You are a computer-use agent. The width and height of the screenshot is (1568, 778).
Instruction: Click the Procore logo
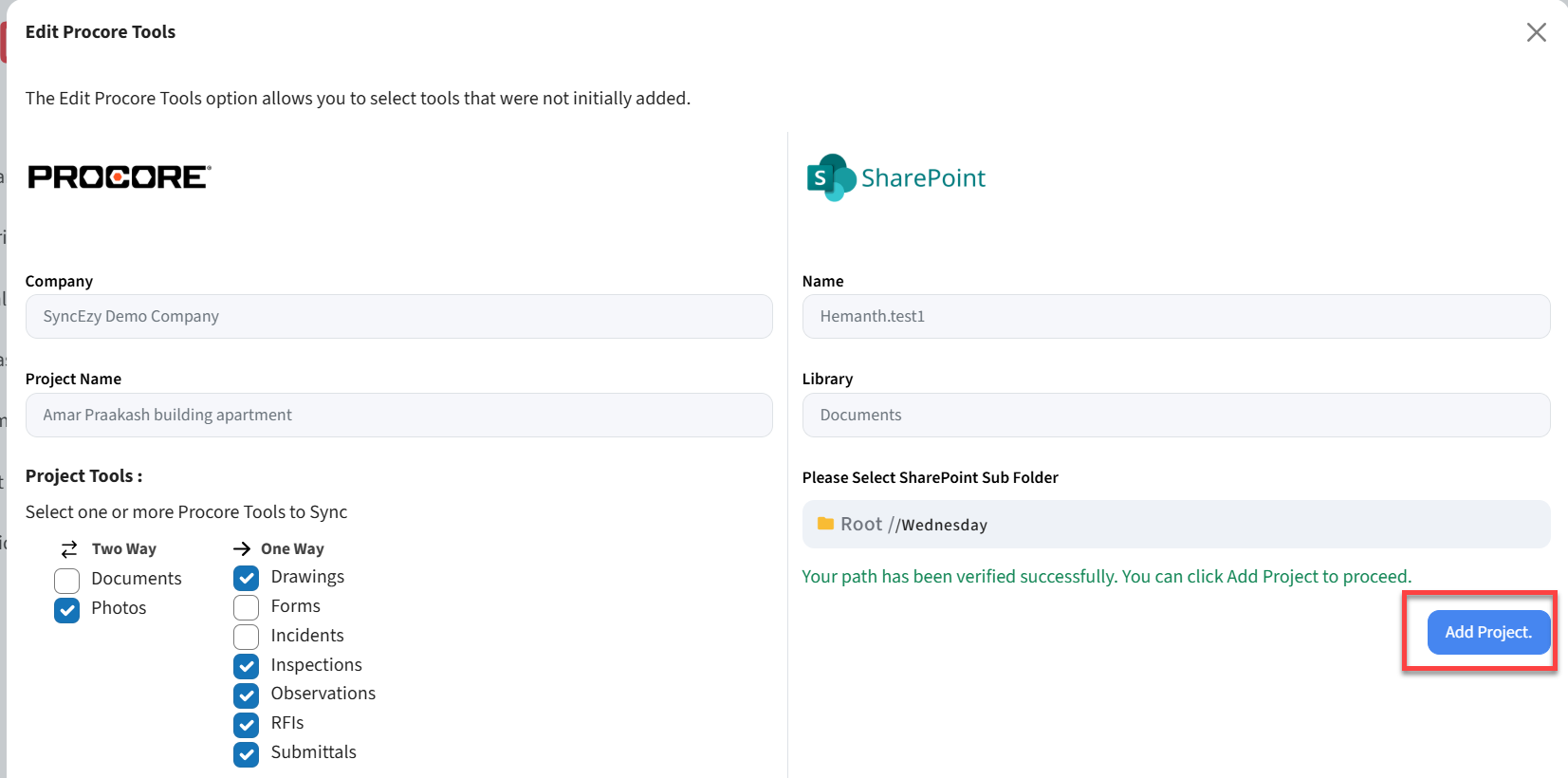pyautogui.click(x=119, y=177)
